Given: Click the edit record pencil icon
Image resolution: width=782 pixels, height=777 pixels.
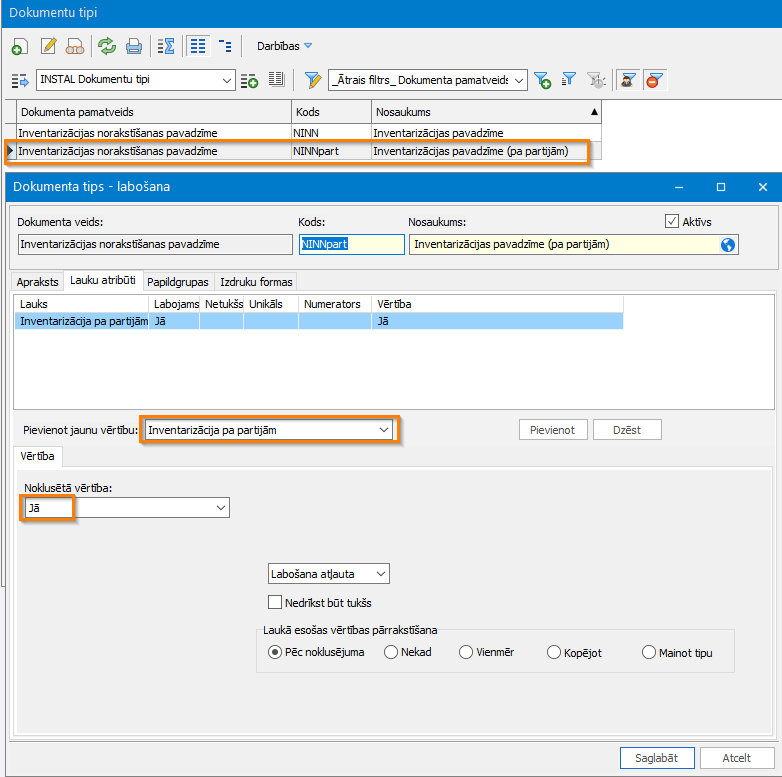Looking at the screenshot, I should (x=47, y=46).
